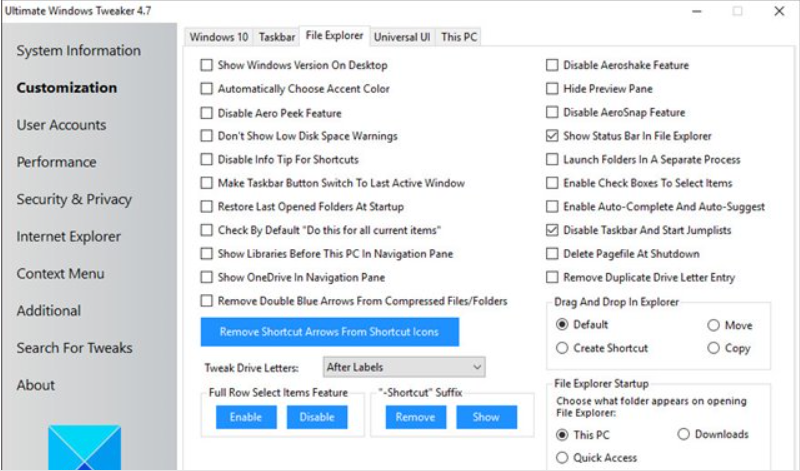800x471 pixels.
Task: Select This PC startup folder radio
Action: 562,435
